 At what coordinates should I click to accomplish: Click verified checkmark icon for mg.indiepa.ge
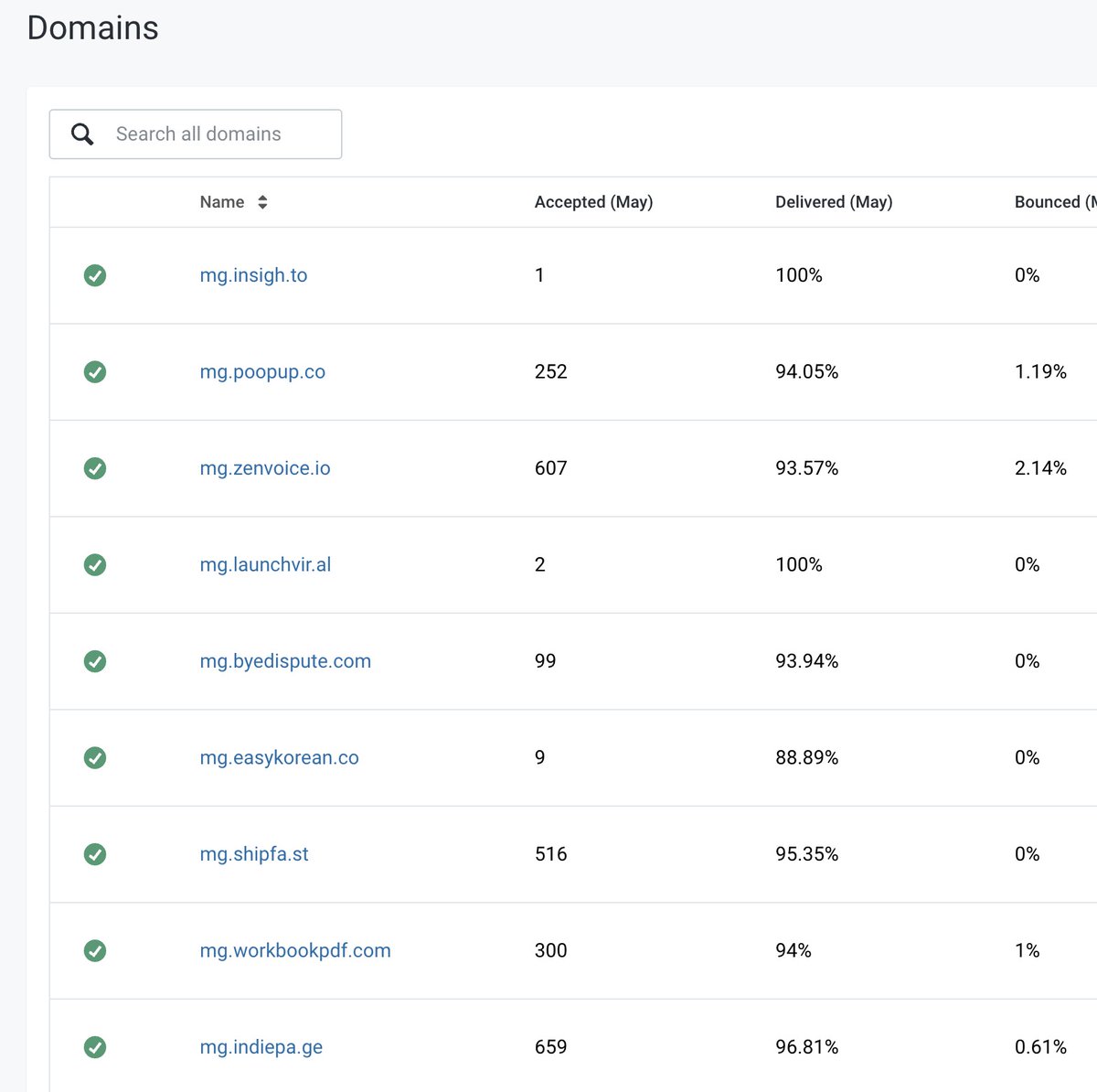click(x=95, y=1047)
